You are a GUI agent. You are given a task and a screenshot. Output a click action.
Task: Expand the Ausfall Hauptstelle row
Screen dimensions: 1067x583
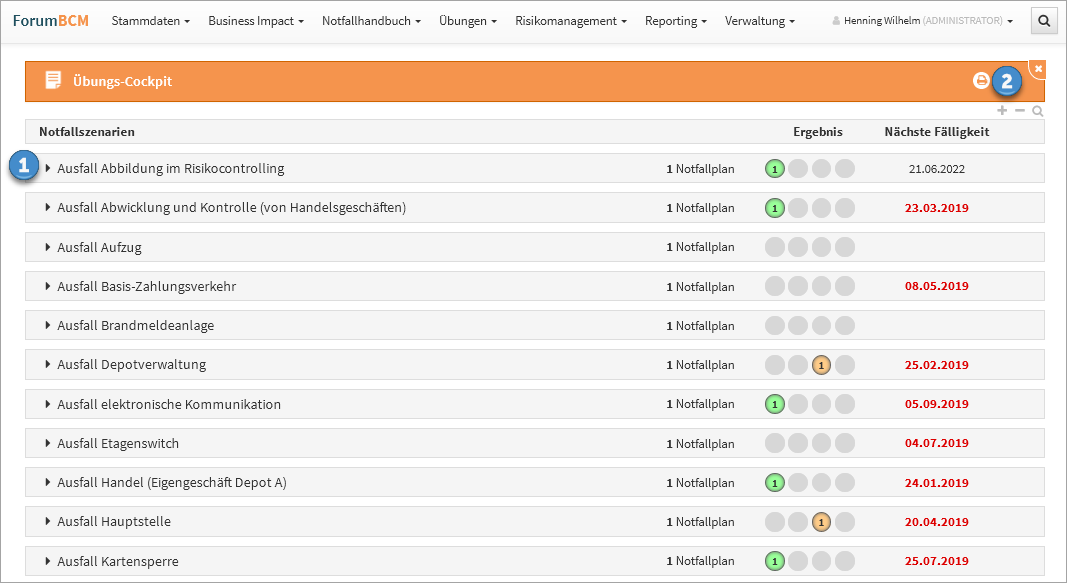tap(48, 521)
